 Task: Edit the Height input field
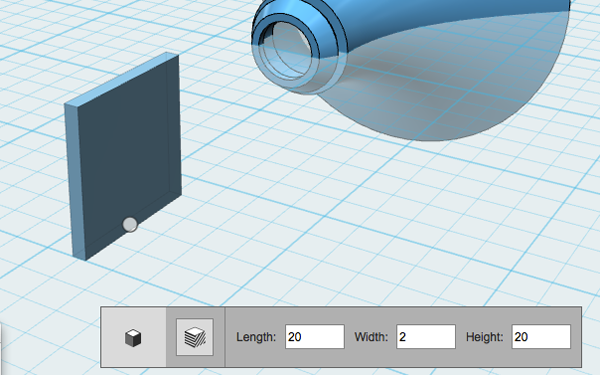[x=541, y=337]
